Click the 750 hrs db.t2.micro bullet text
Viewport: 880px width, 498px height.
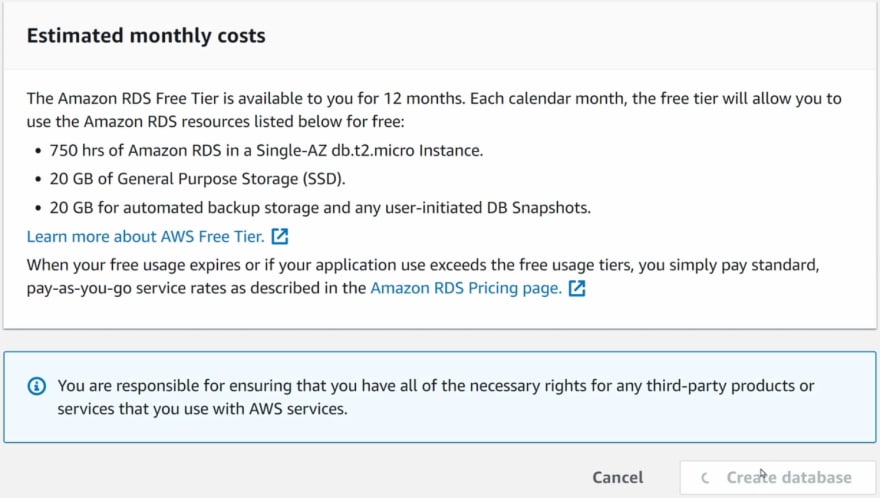pos(266,150)
